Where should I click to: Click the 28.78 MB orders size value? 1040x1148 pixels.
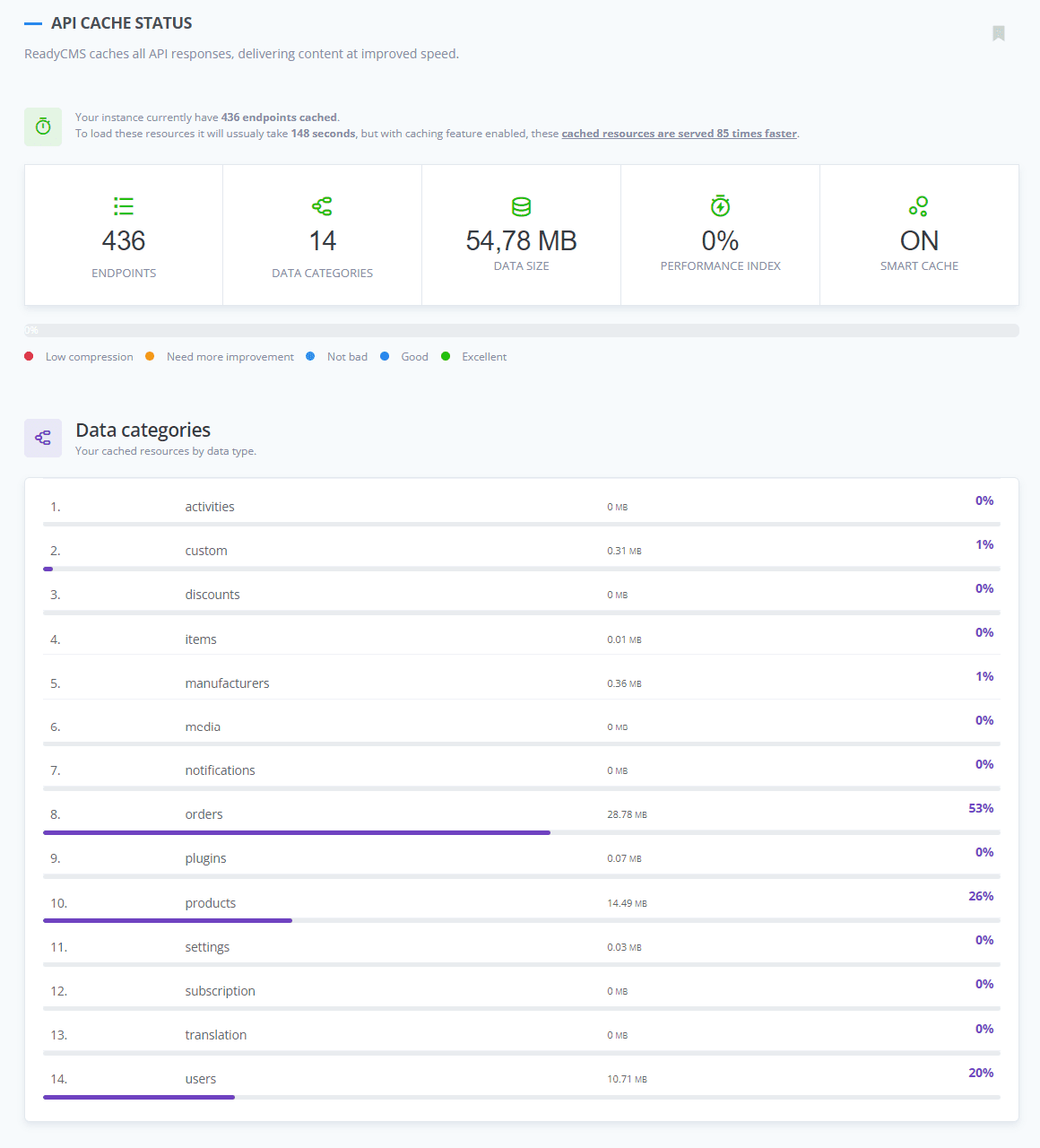(627, 815)
